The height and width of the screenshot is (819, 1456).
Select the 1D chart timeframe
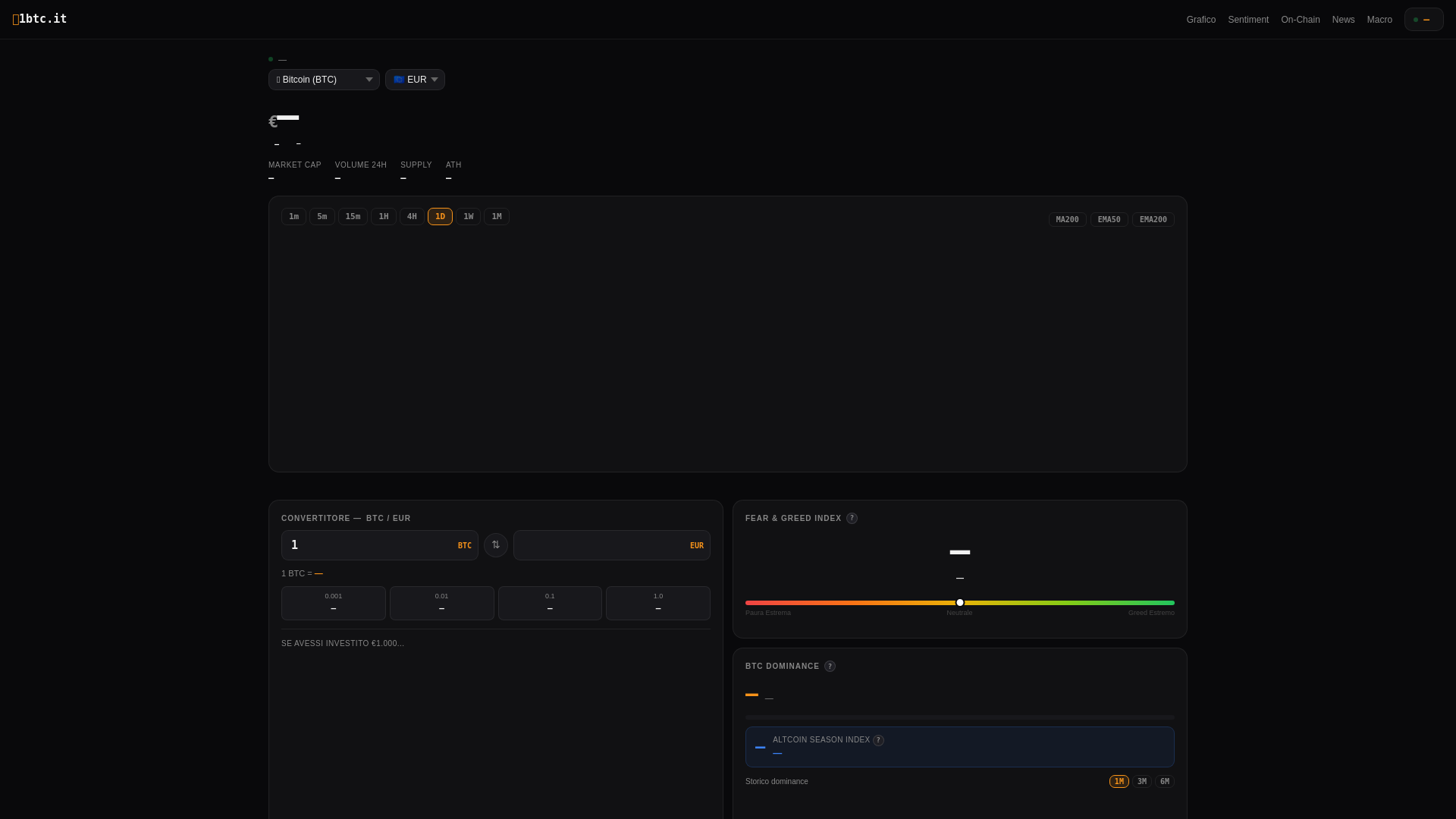[x=440, y=217]
